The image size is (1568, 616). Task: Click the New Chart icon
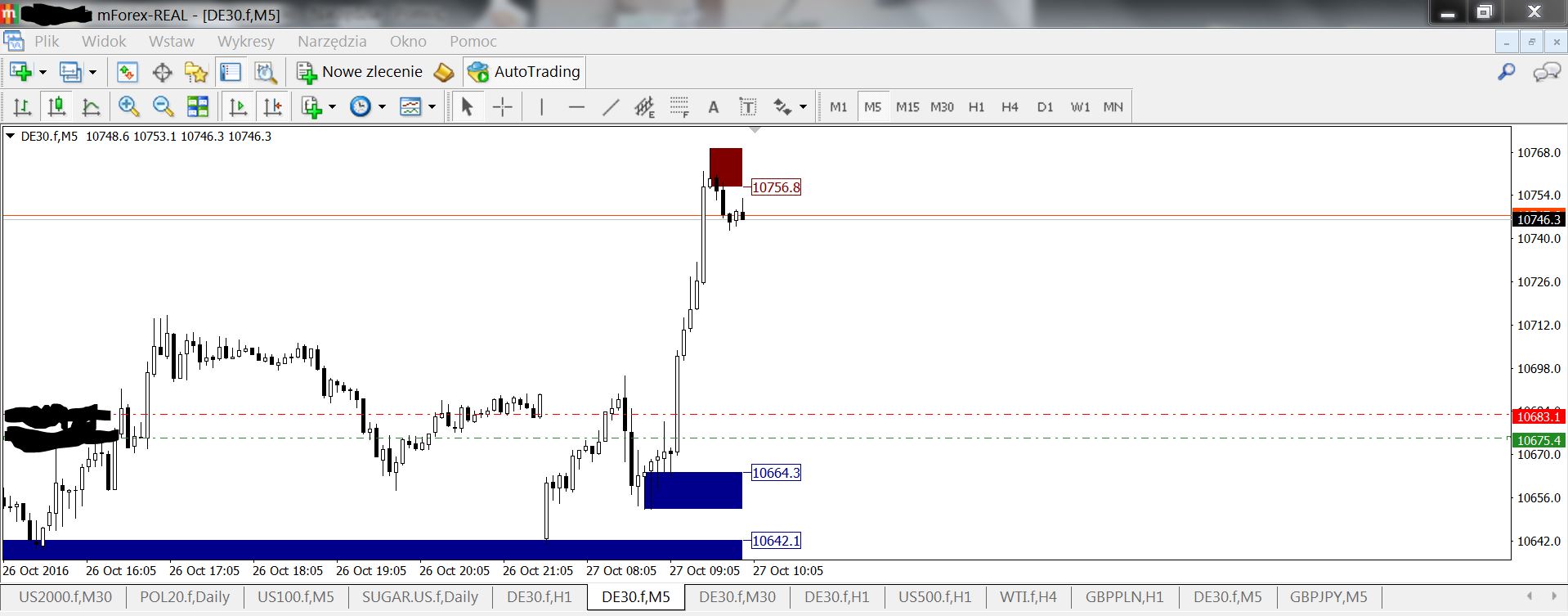point(20,72)
